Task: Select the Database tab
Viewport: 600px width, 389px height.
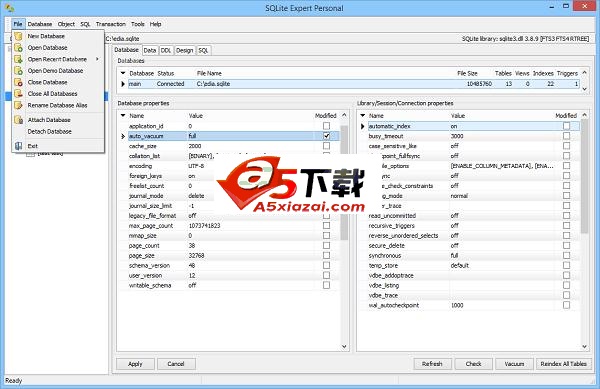Action: coord(127,50)
